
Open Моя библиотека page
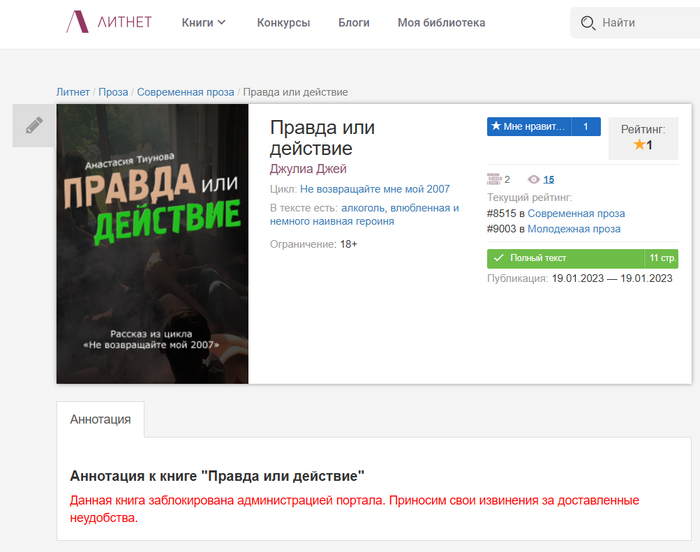pos(441,22)
